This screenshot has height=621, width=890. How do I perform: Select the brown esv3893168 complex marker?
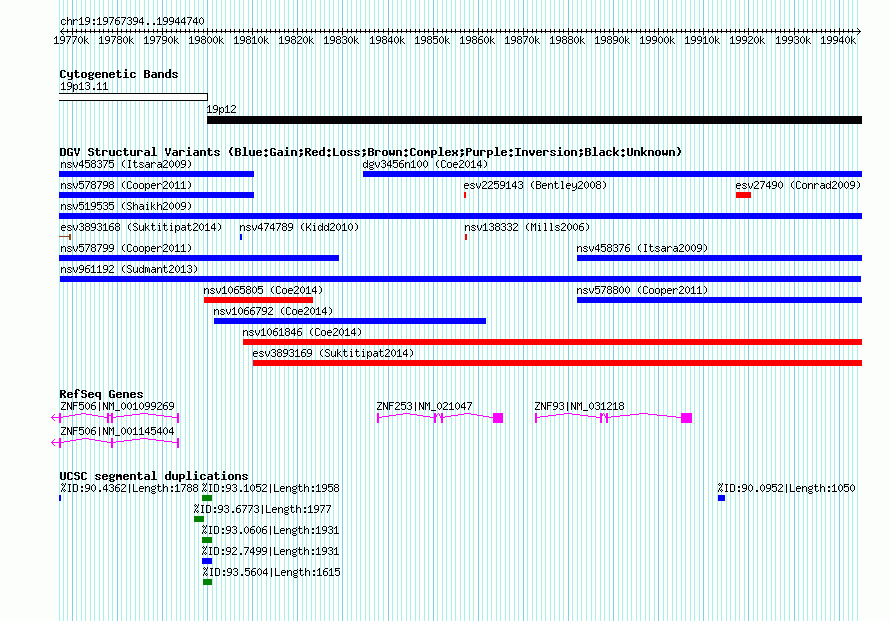[x=65, y=237]
